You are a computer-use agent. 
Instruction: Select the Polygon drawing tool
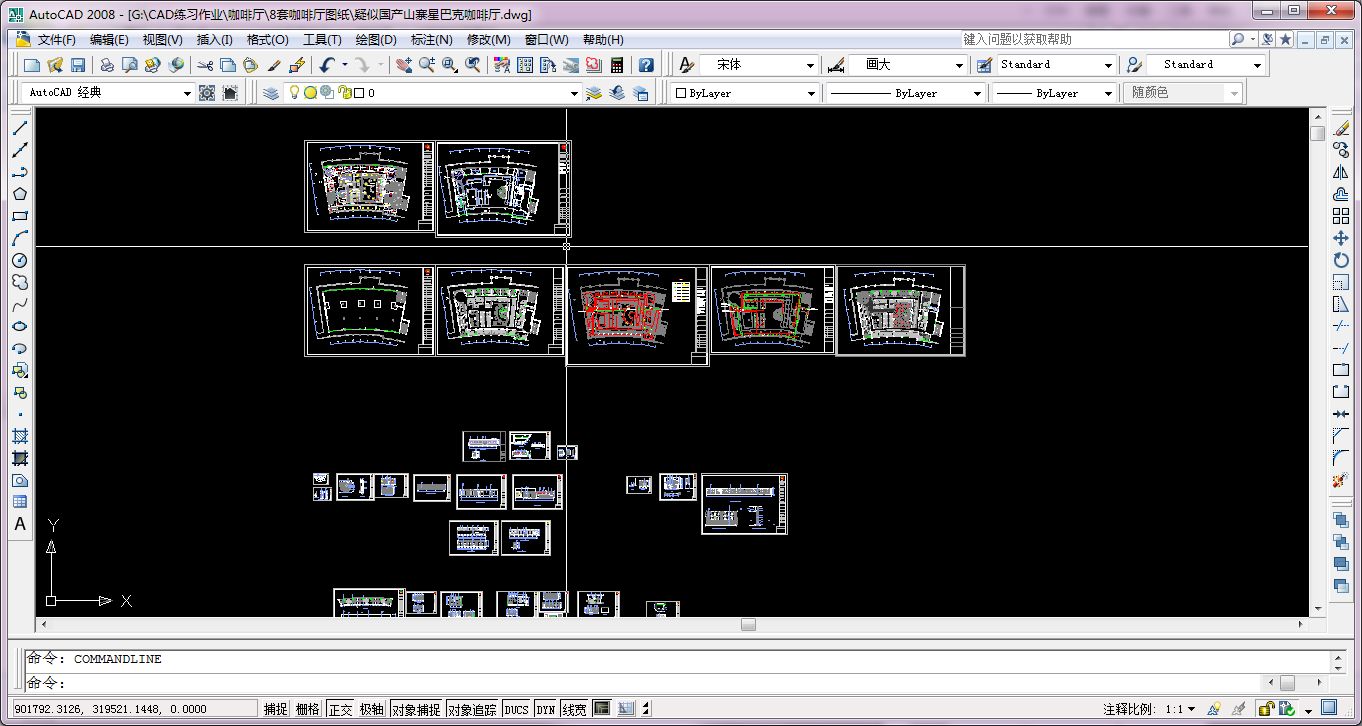tap(20, 194)
